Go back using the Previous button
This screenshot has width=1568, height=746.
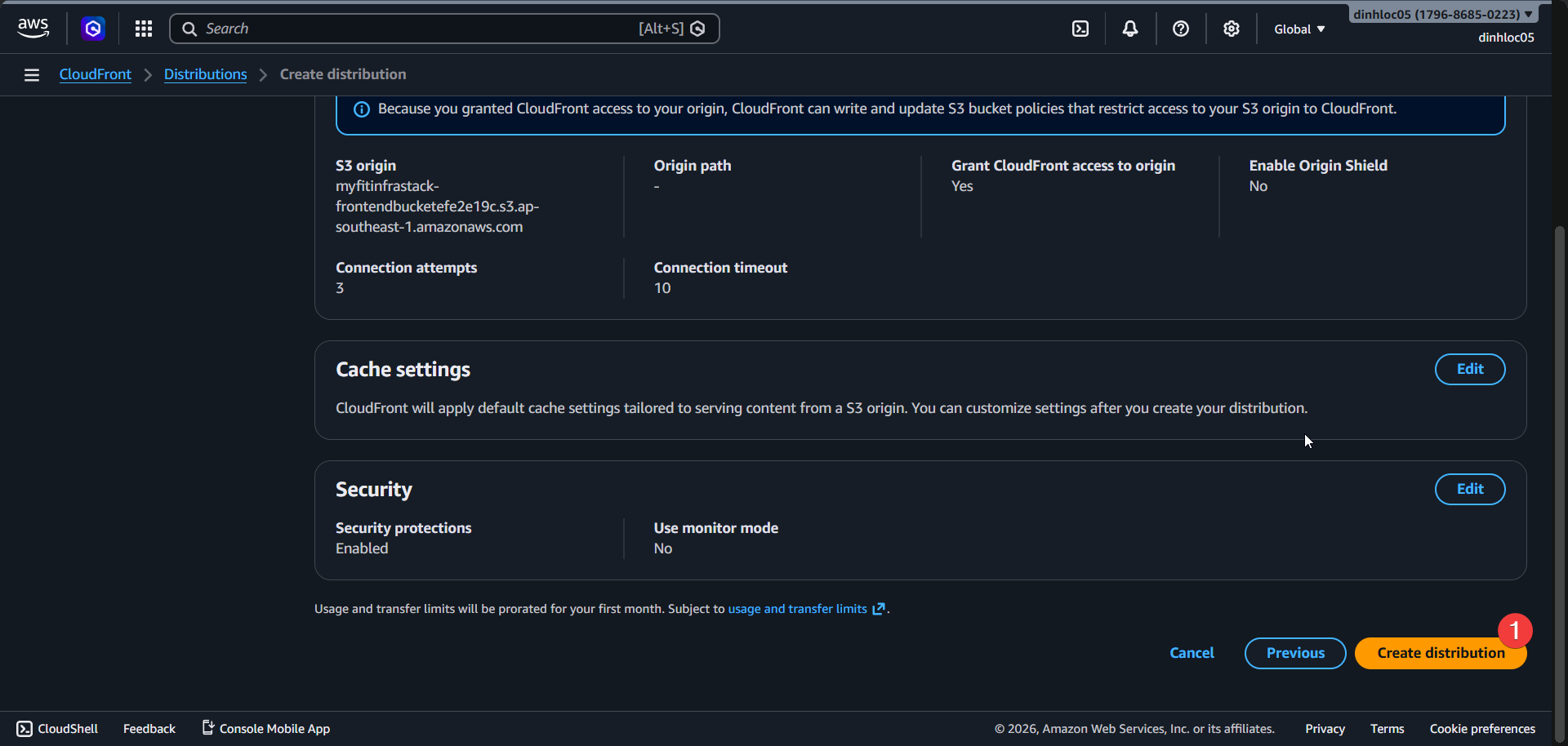1295,653
